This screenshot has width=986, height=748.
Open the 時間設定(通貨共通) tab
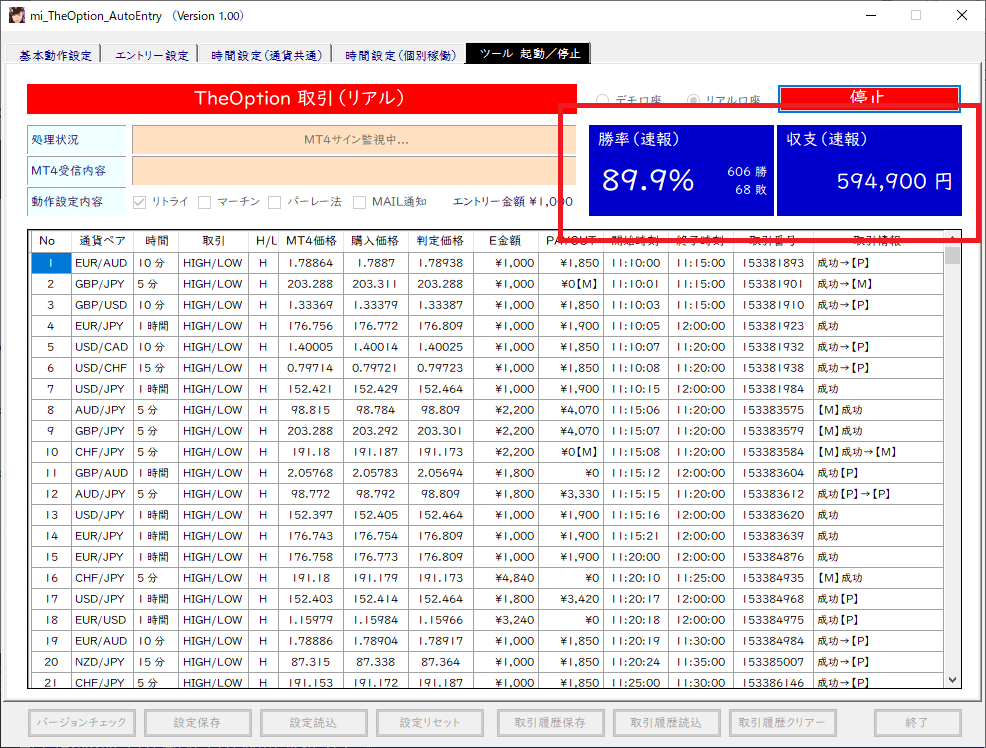pyautogui.click(x=267, y=55)
